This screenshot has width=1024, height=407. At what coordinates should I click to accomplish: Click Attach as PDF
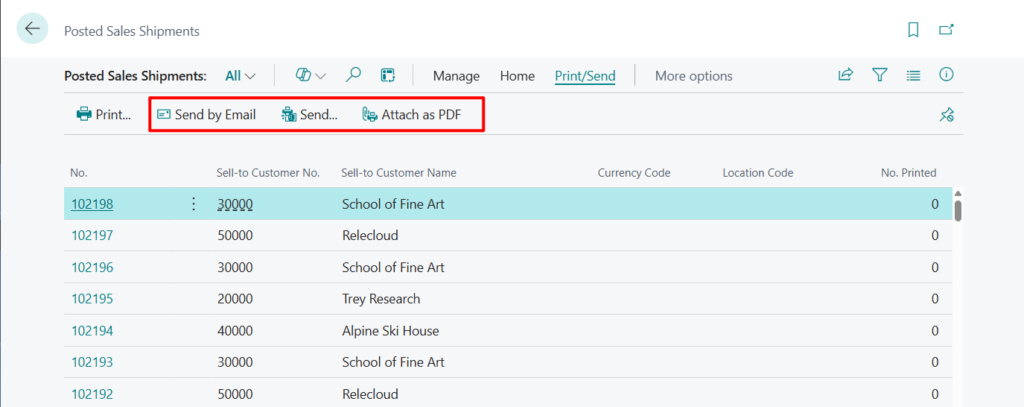point(412,115)
